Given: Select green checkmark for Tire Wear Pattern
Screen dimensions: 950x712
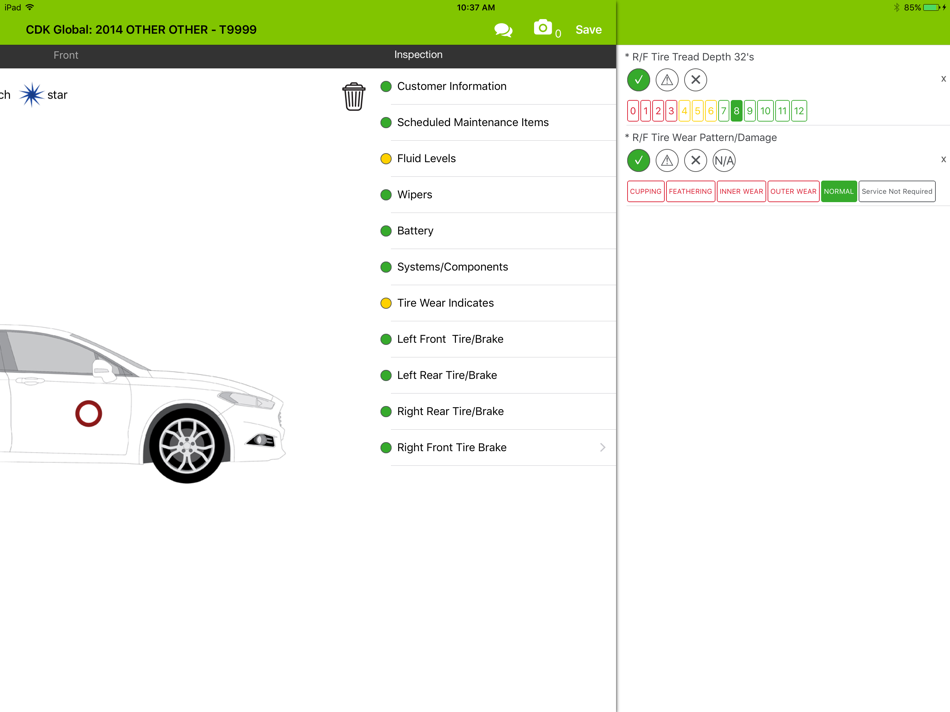Looking at the screenshot, I should coord(638,160).
